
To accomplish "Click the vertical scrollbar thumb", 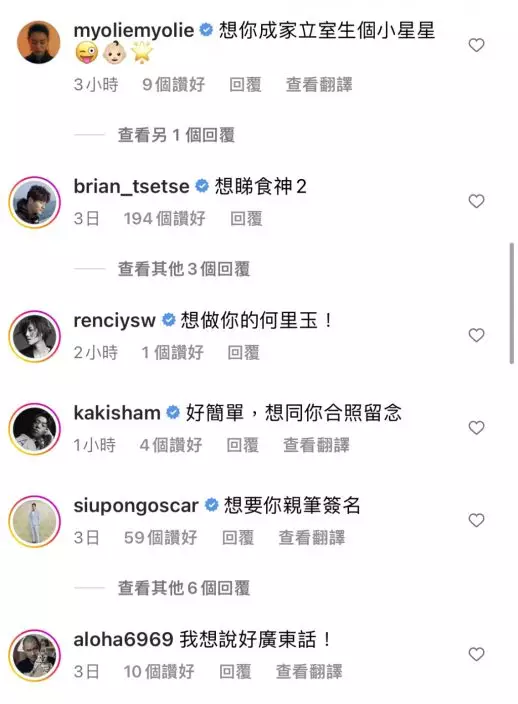I will (512, 304).
